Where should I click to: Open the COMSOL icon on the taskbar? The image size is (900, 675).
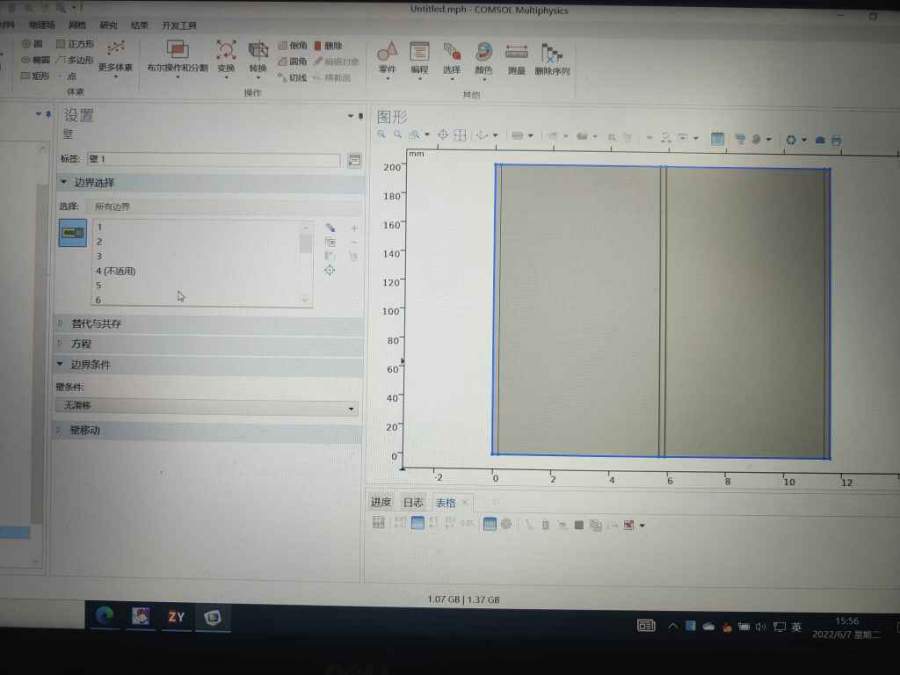point(213,617)
